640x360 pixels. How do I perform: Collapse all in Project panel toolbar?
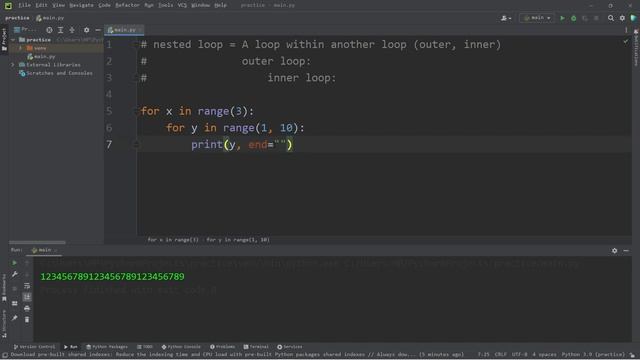pyautogui.click(x=72, y=30)
